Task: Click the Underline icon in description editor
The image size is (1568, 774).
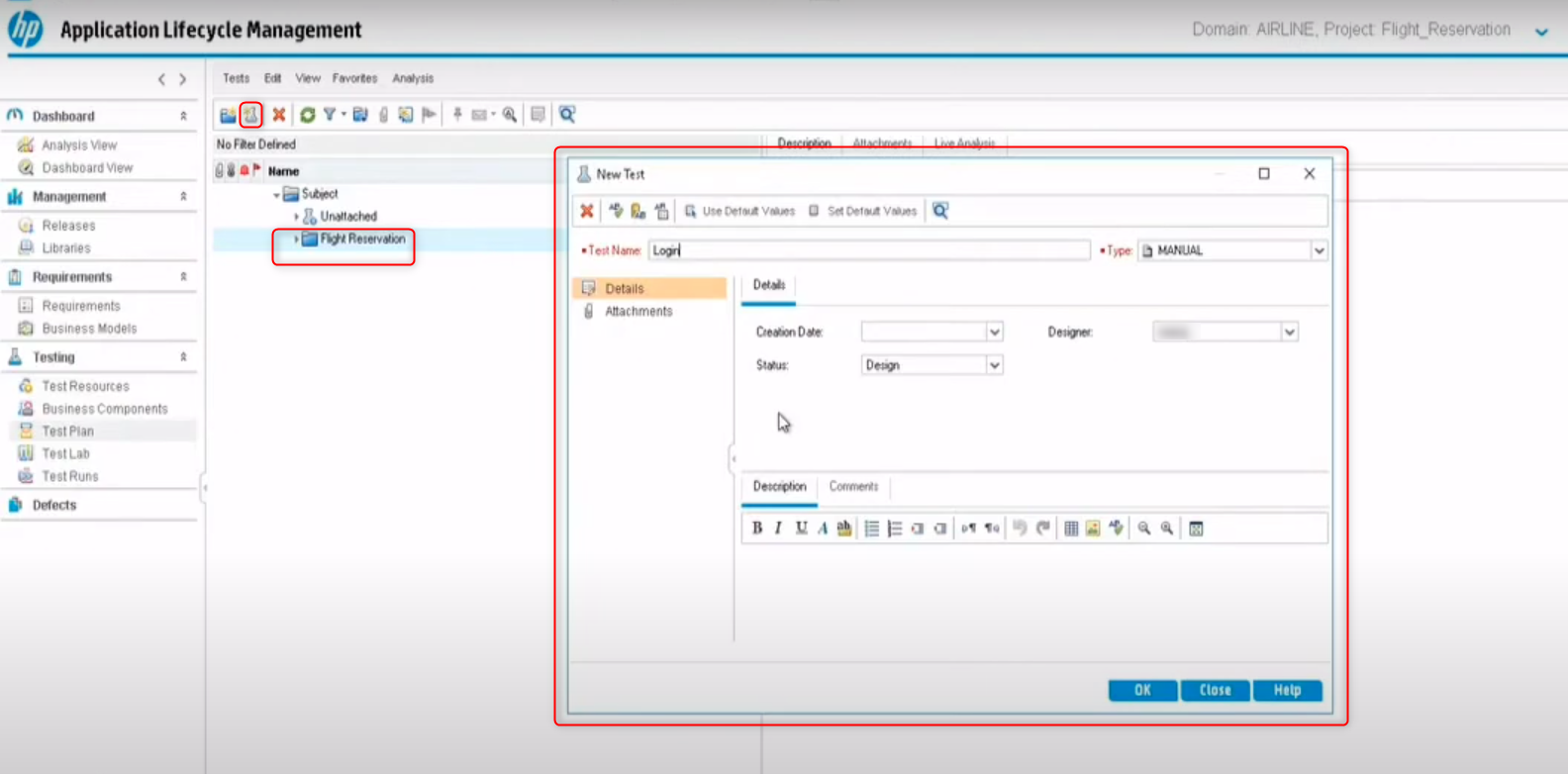Action: [x=801, y=529]
